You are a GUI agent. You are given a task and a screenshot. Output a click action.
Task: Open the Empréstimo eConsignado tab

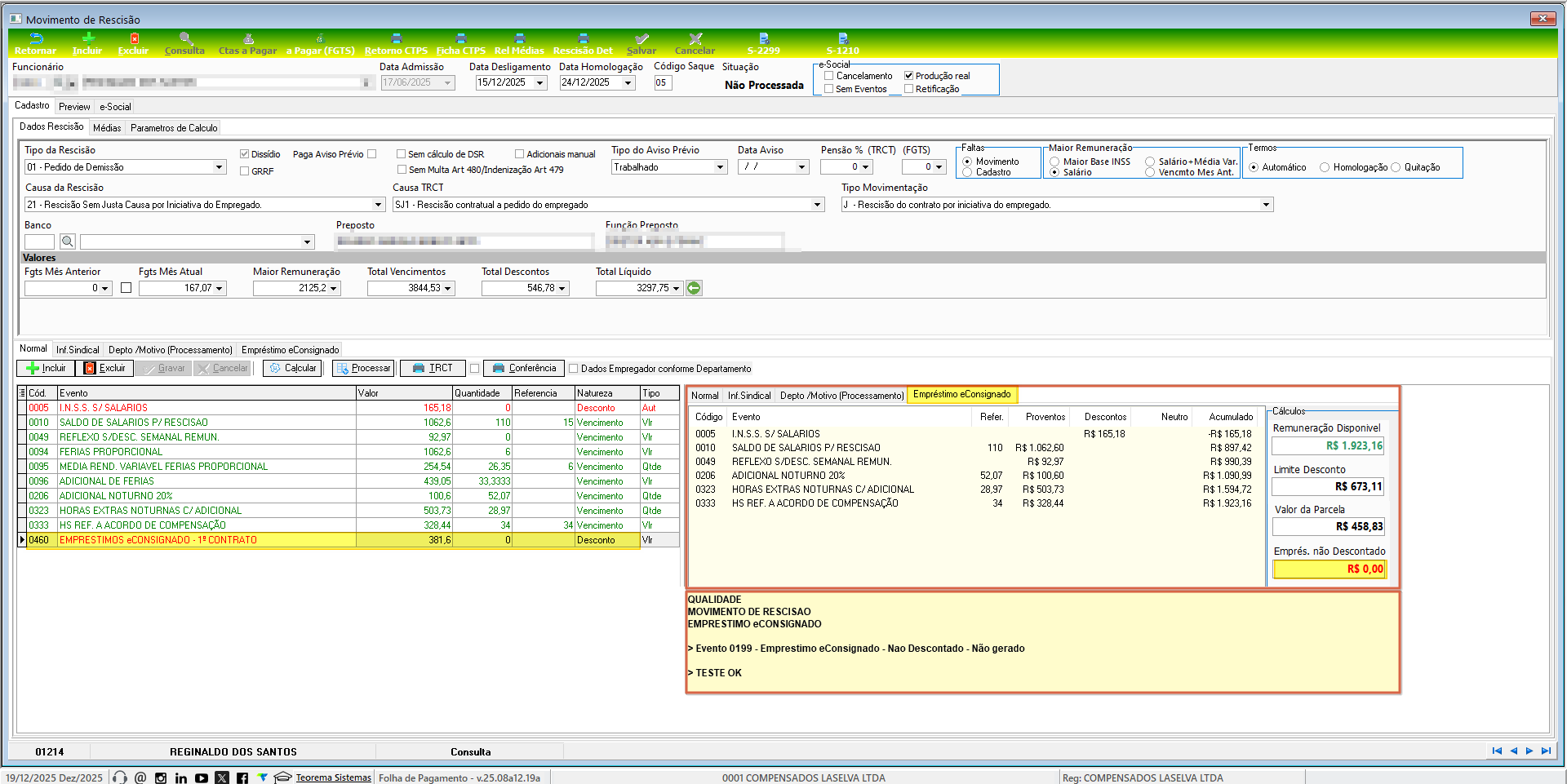[290, 350]
